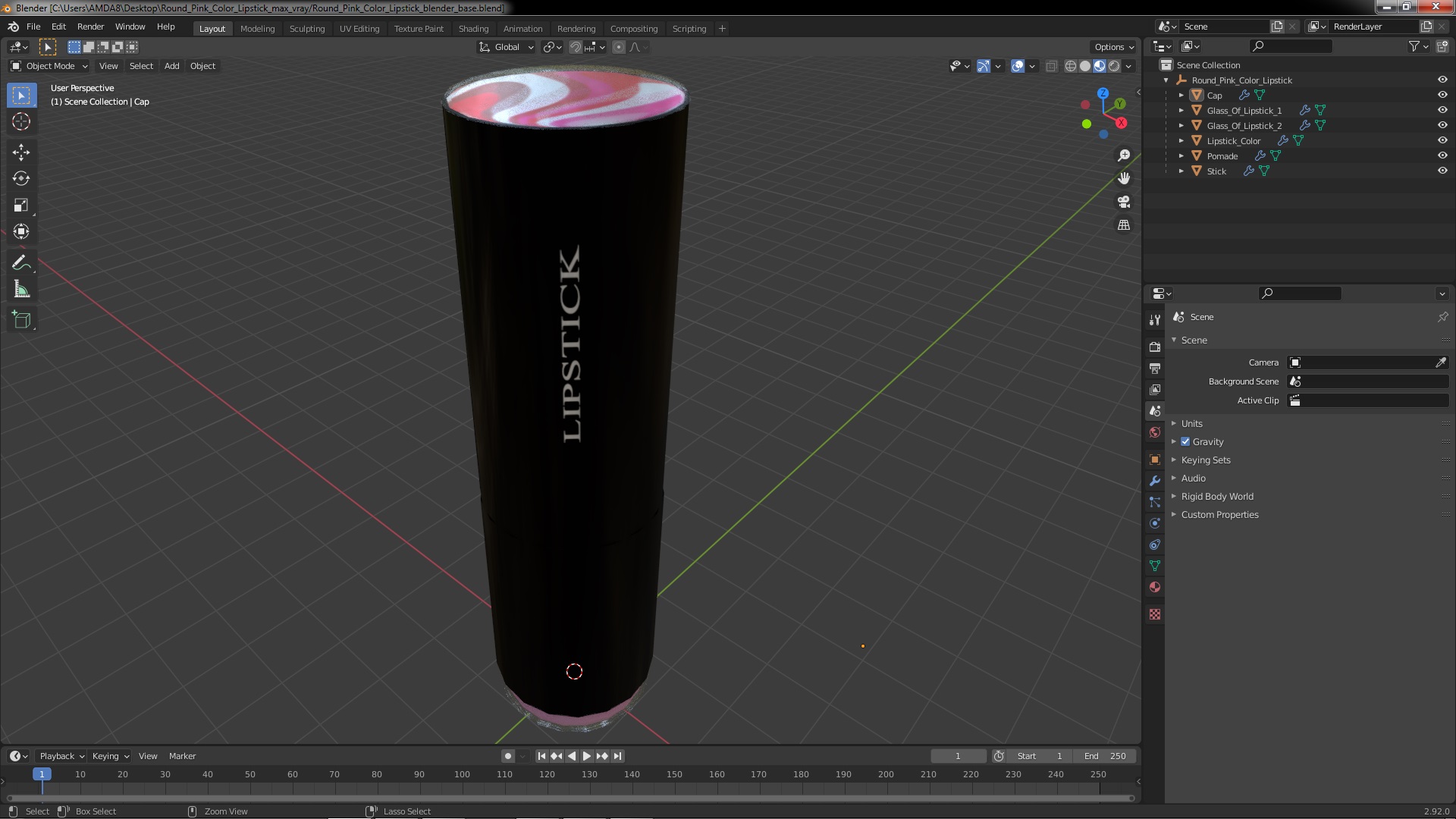Hide the Pomade object in outliner

tap(1442, 155)
